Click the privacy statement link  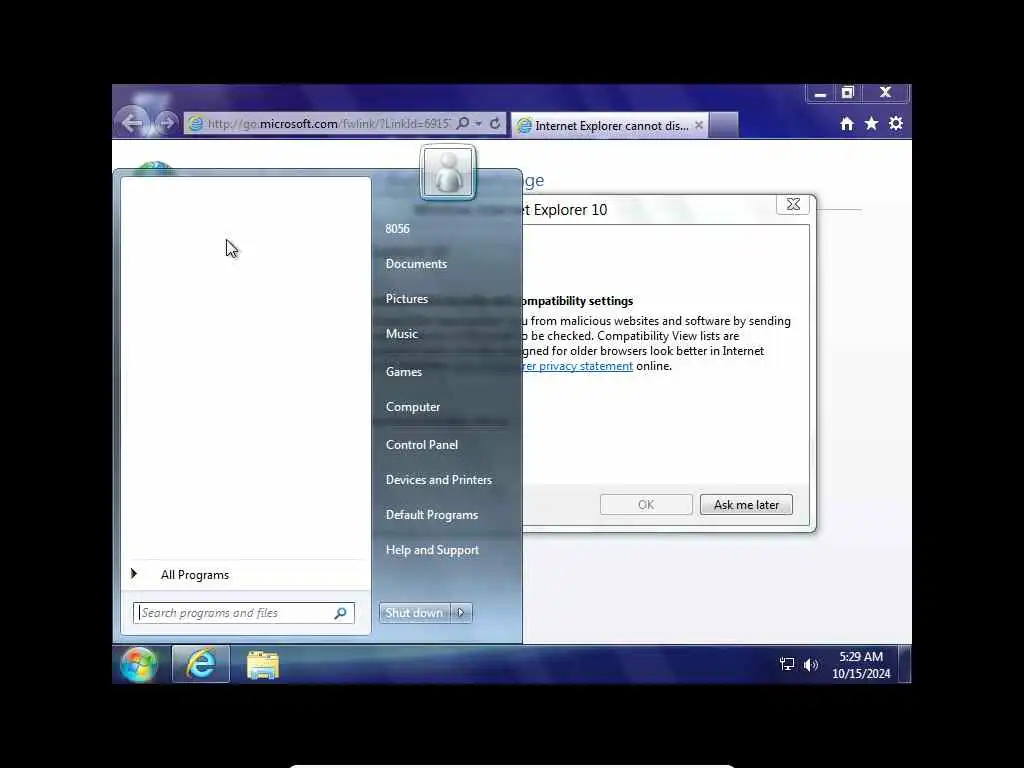pyautogui.click(x=578, y=366)
